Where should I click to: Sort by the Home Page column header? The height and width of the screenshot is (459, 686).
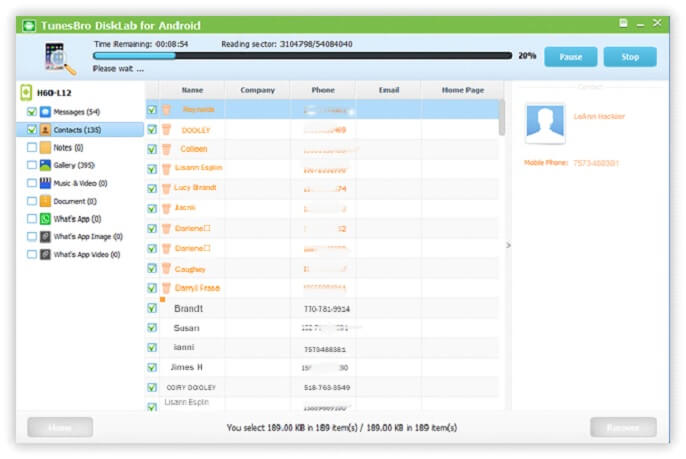click(x=462, y=90)
